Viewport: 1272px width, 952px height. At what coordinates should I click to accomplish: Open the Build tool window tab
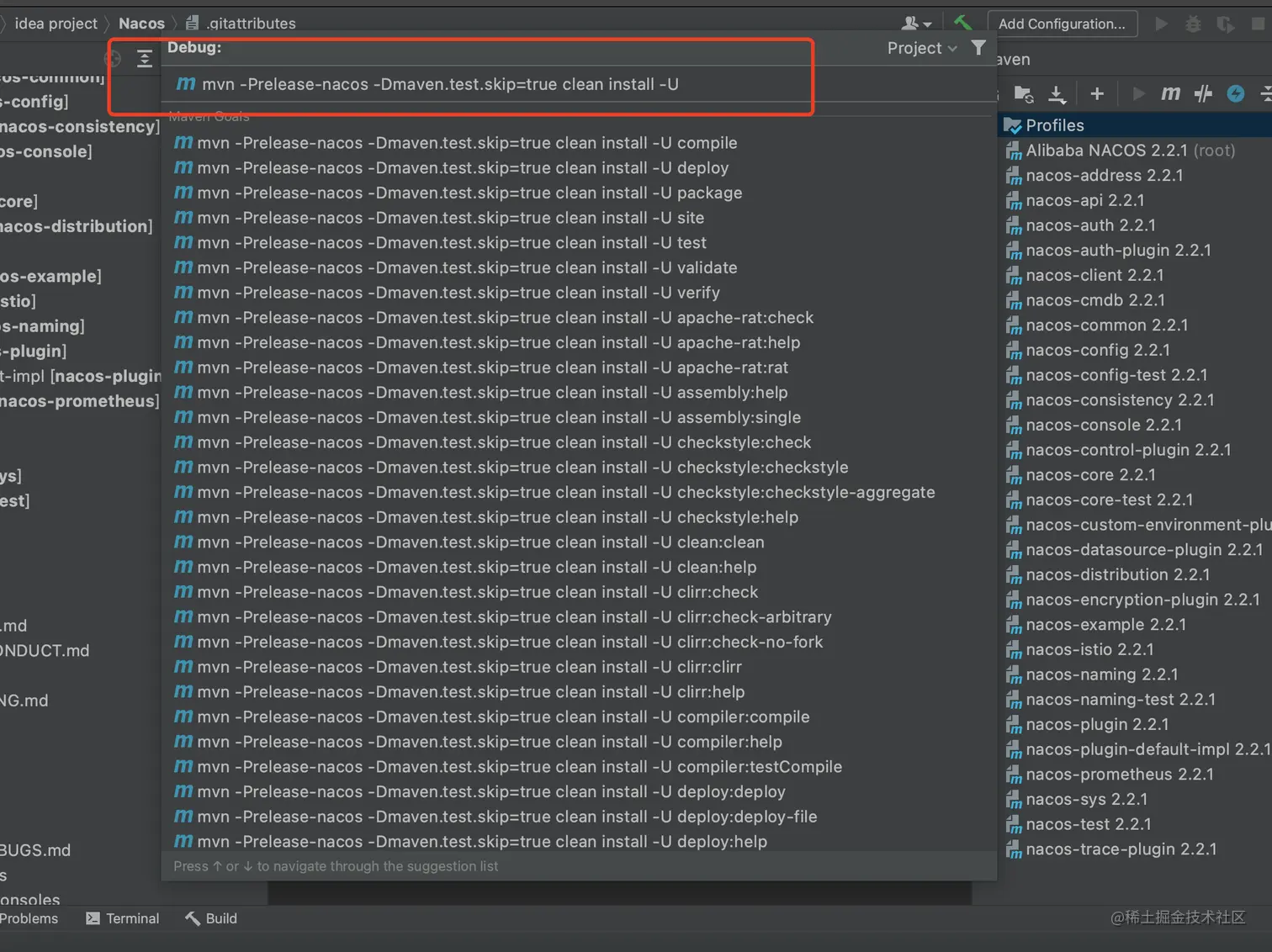coord(211,918)
